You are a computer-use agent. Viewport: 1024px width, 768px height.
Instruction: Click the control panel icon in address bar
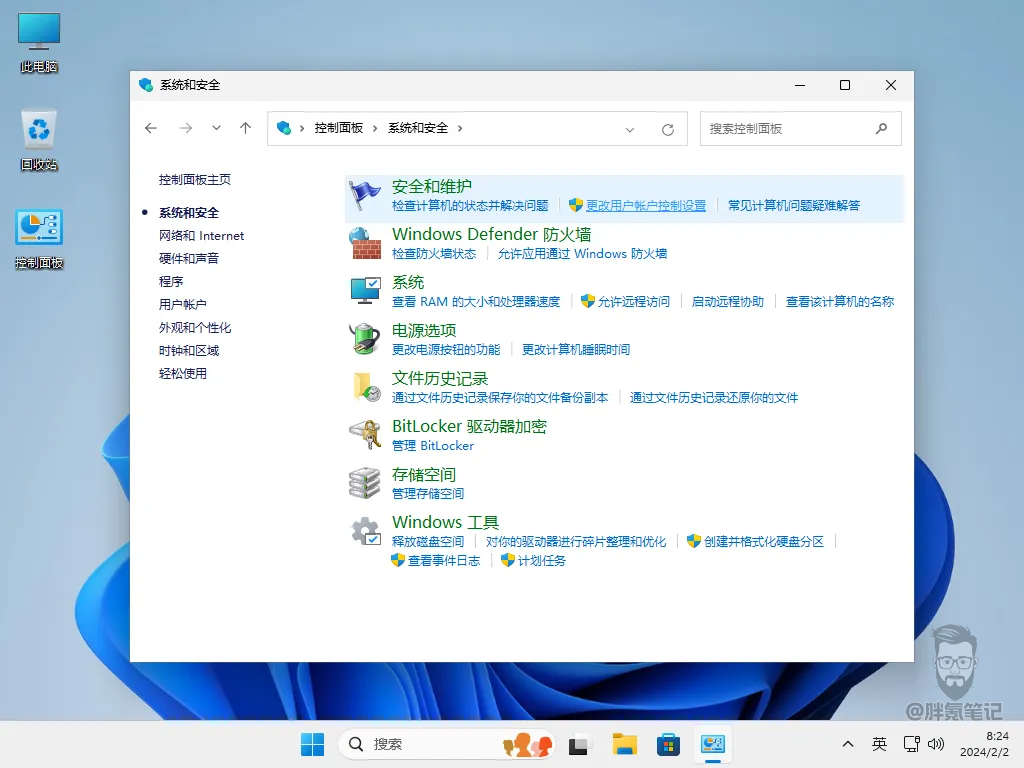pyautogui.click(x=283, y=128)
